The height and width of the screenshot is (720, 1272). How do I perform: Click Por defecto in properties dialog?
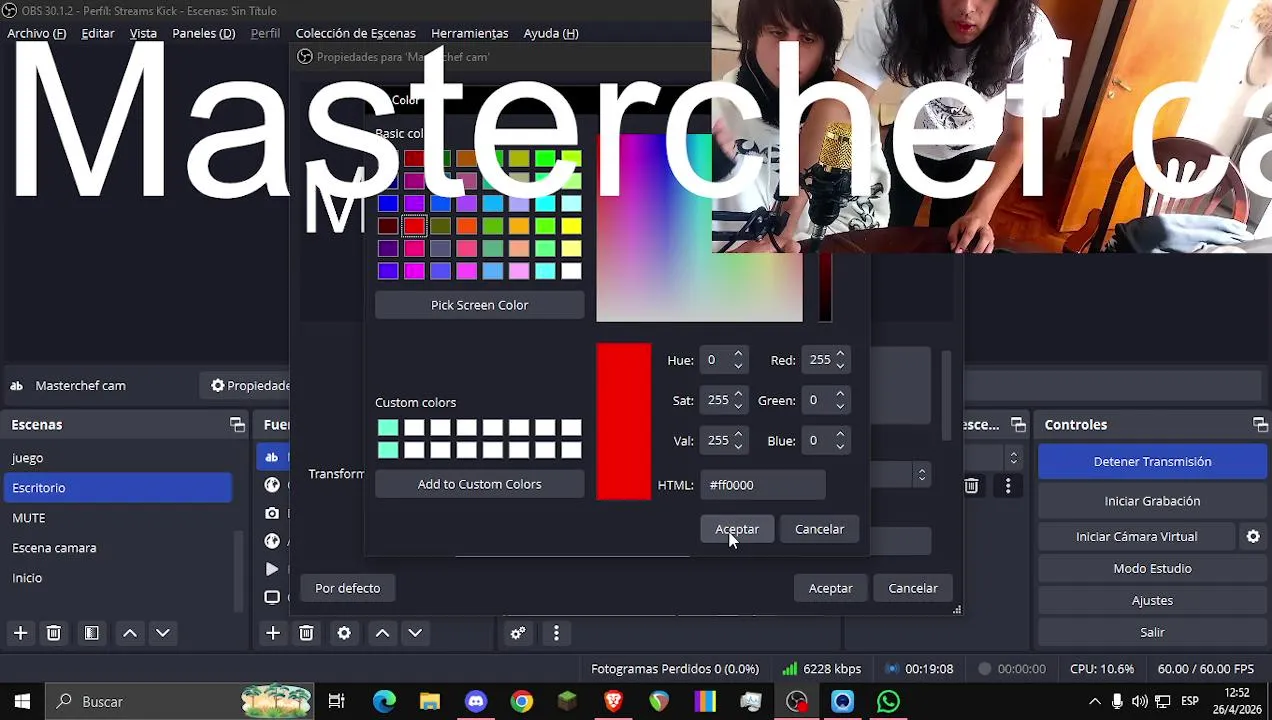click(x=347, y=588)
